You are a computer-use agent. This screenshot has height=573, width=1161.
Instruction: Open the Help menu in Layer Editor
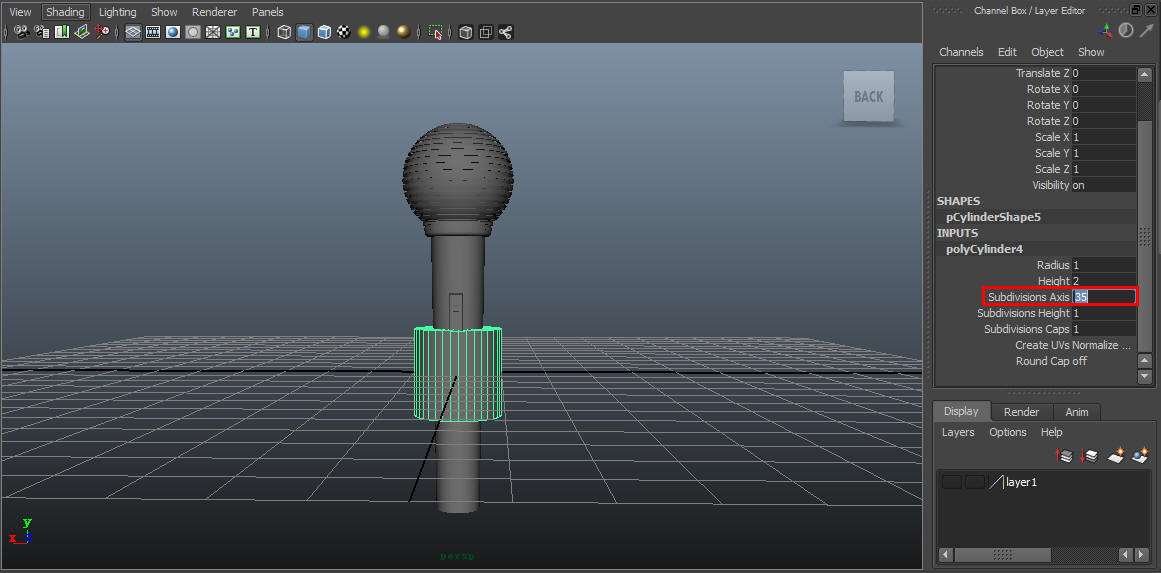1051,432
